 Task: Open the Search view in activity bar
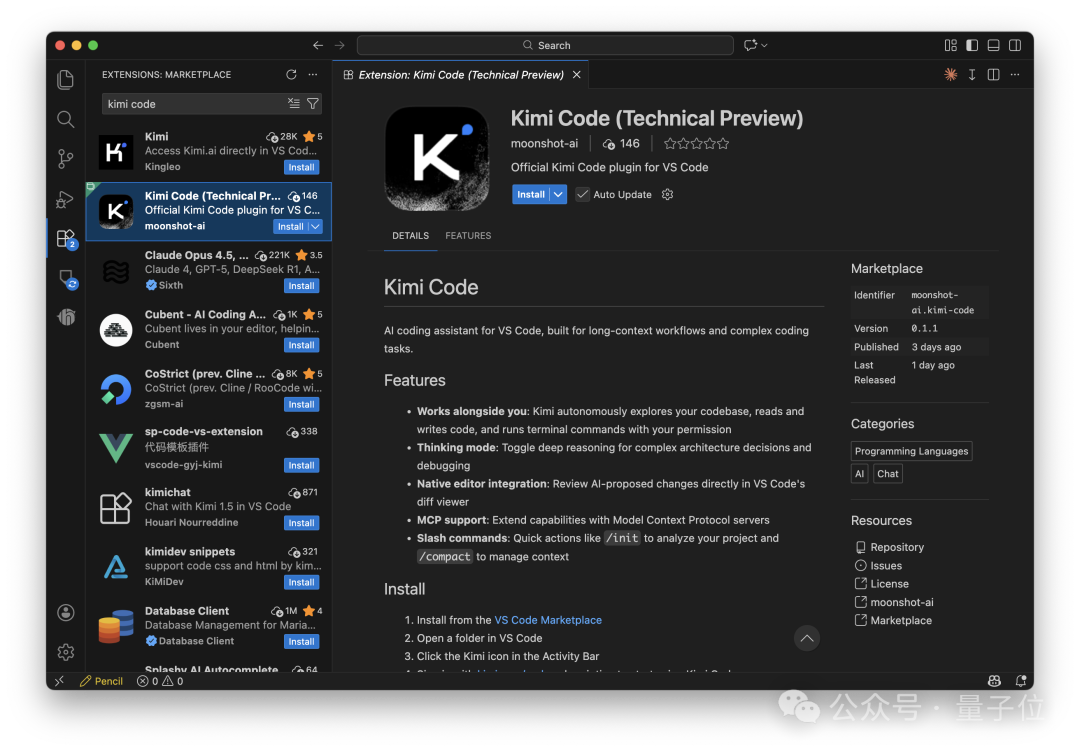click(x=65, y=119)
